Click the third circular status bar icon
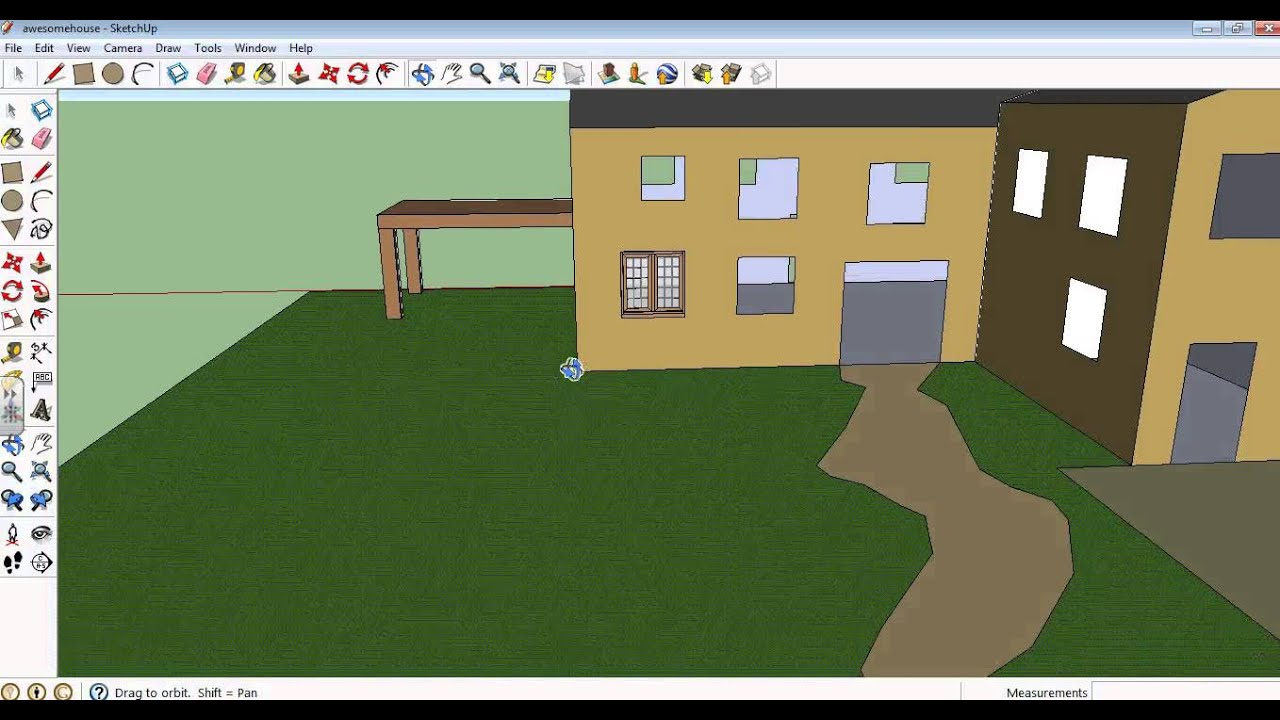This screenshot has width=1280, height=720. 63,692
